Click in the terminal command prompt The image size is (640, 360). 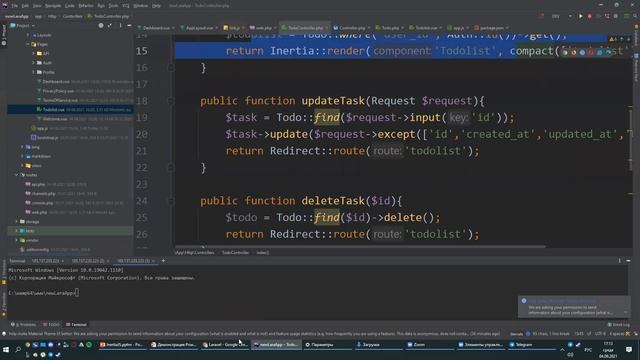click(x=77, y=293)
